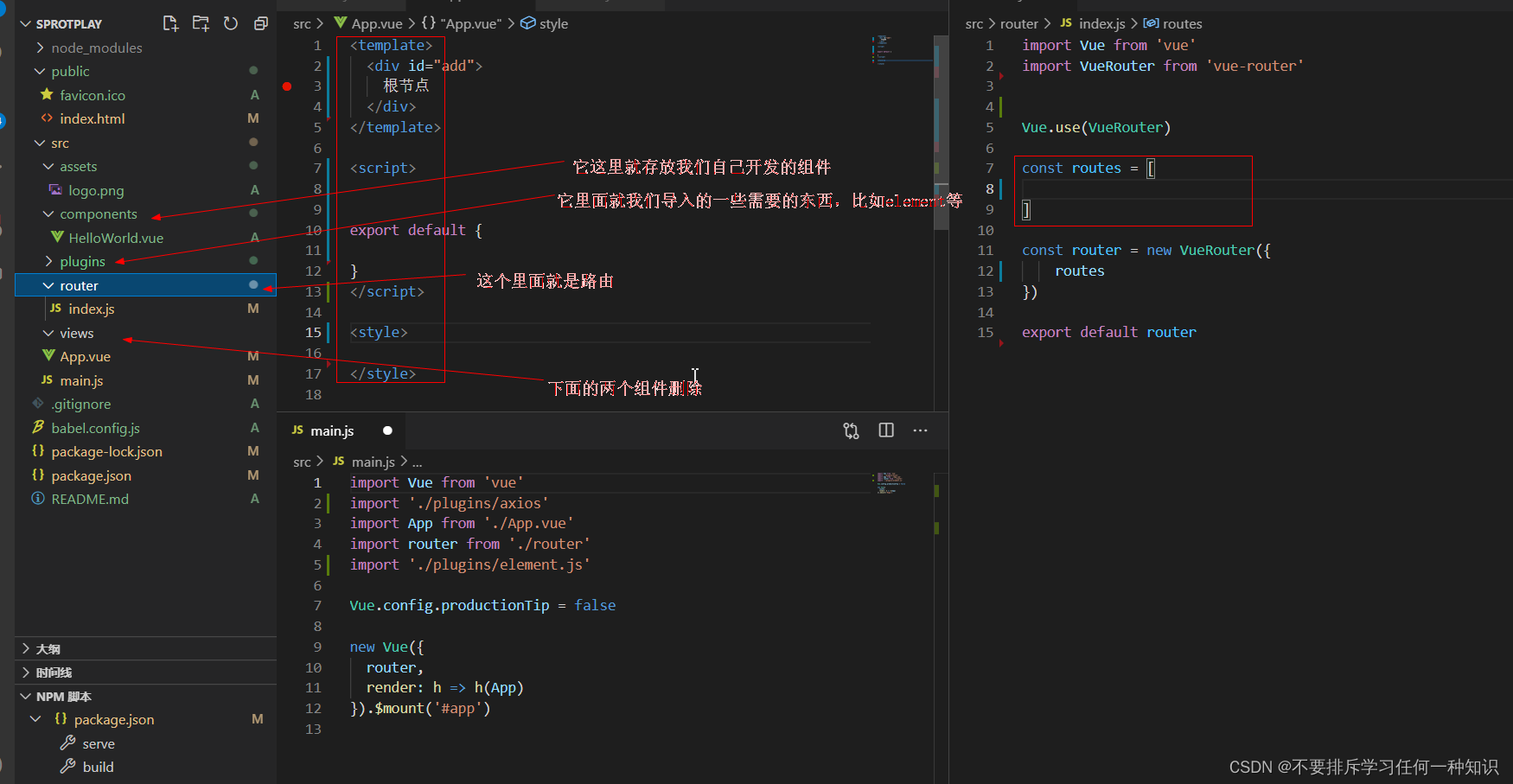This screenshot has width=1513, height=784.
Task: Open HelloWorld.vue component file
Action: pyautogui.click(x=116, y=238)
